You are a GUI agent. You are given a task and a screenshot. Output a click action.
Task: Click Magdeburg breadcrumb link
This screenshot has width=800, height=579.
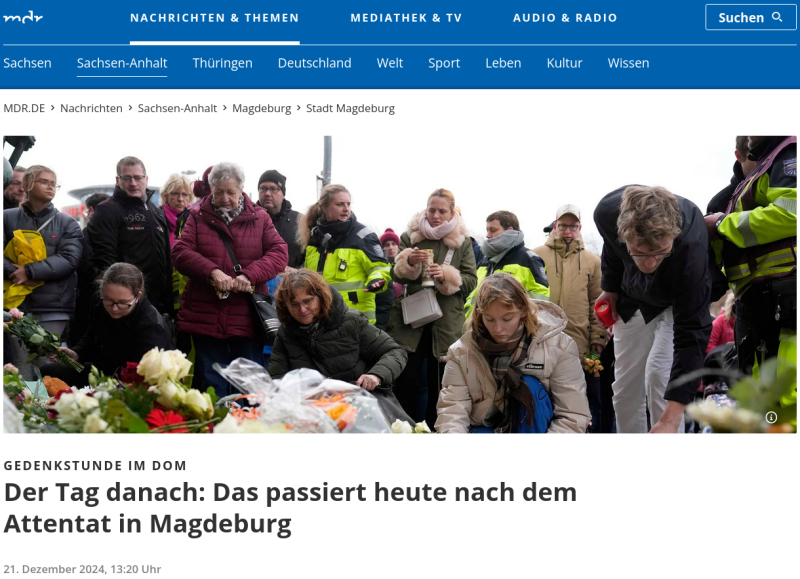[262, 109]
